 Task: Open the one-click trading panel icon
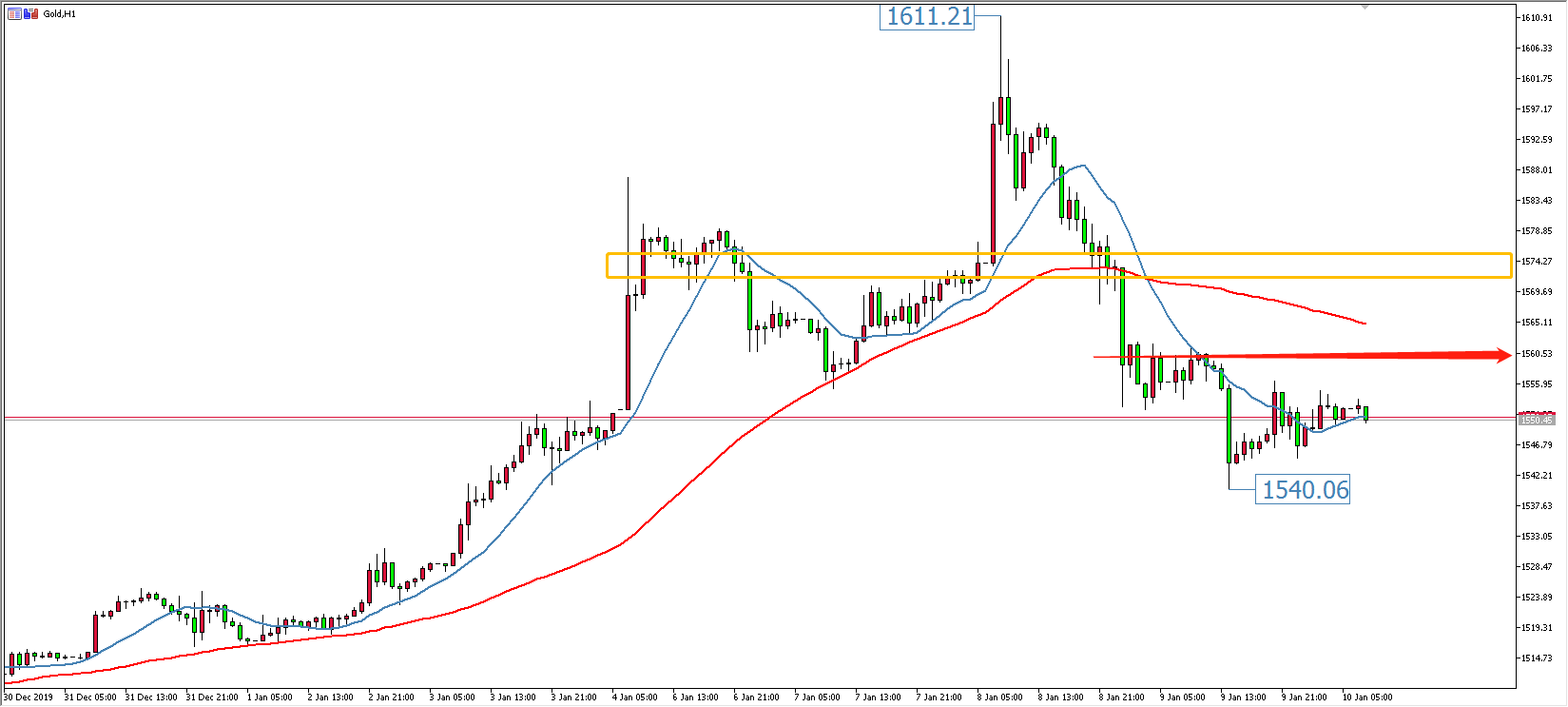pos(31,14)
